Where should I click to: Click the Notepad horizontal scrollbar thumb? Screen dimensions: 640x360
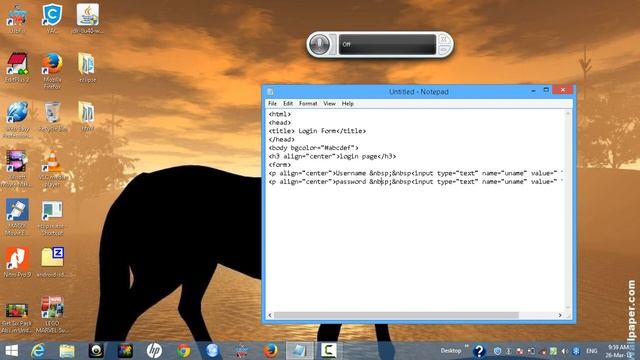pos(396,315)
